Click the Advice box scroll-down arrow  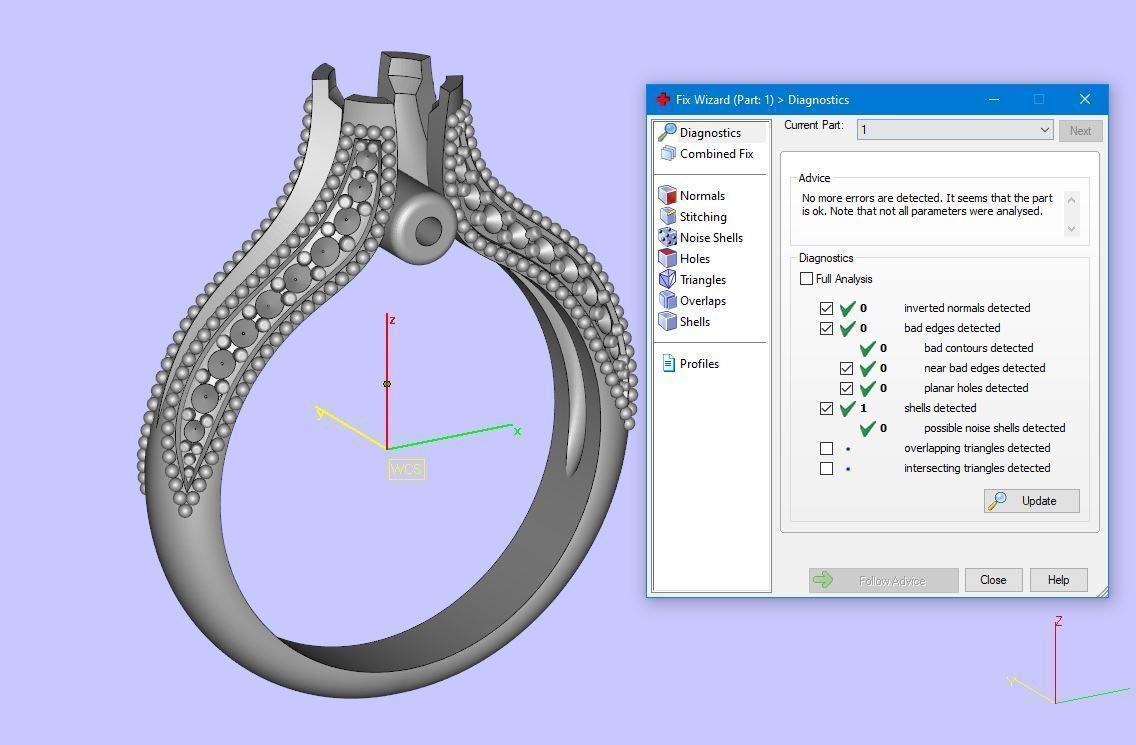(x=1072, y=229)
